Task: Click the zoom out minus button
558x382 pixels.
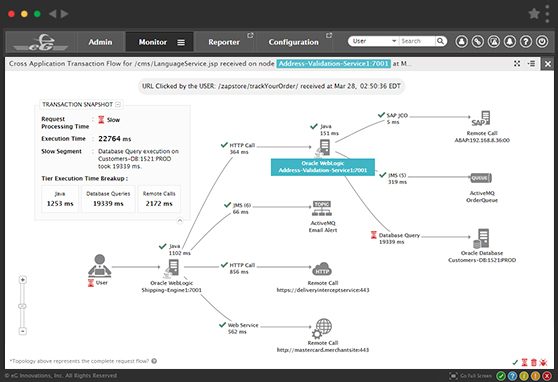Action: tap(22, 331)
